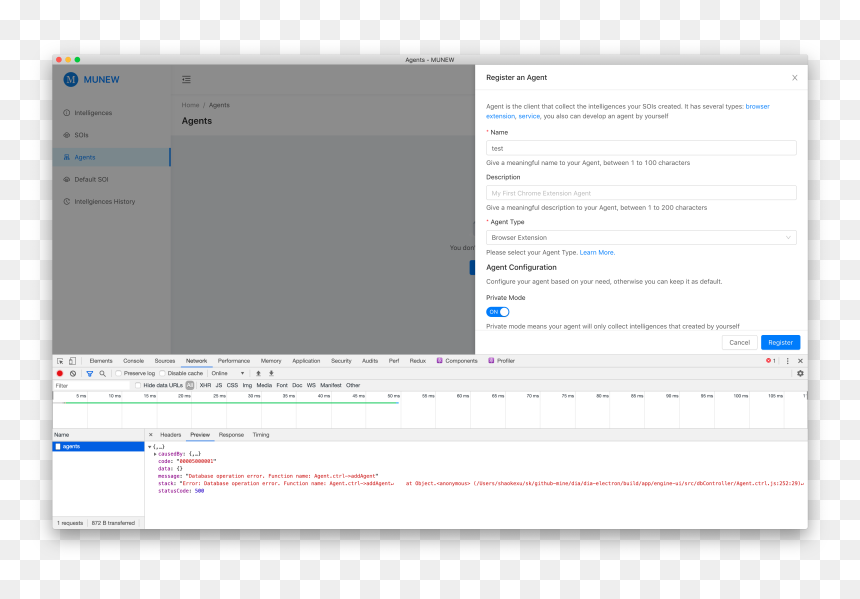Click the Cancel button
This screenshot has width=860, height=599.
(739, 342)
